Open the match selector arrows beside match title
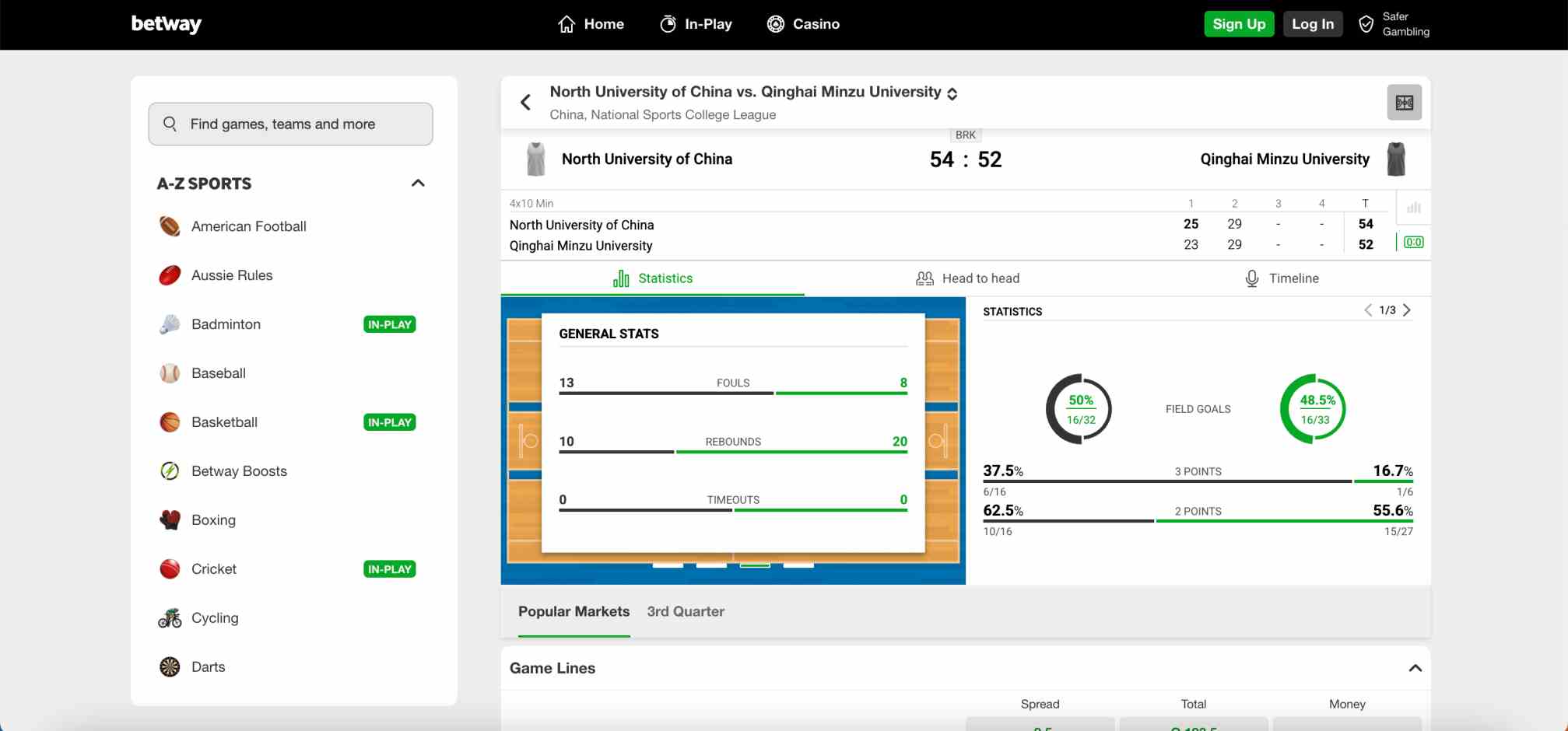This screenshot has width=1568, height=731. point(952,93)
